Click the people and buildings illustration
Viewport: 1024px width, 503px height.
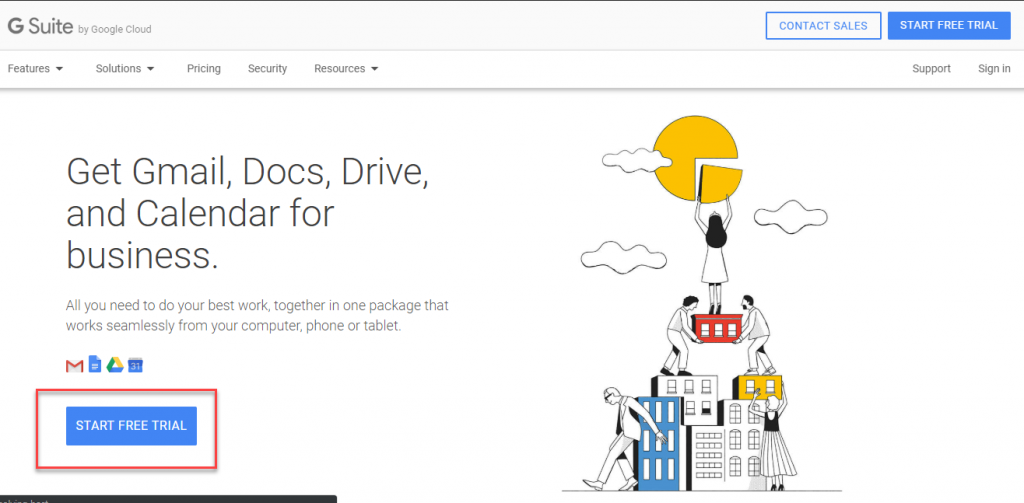click(x=702, y=304)
